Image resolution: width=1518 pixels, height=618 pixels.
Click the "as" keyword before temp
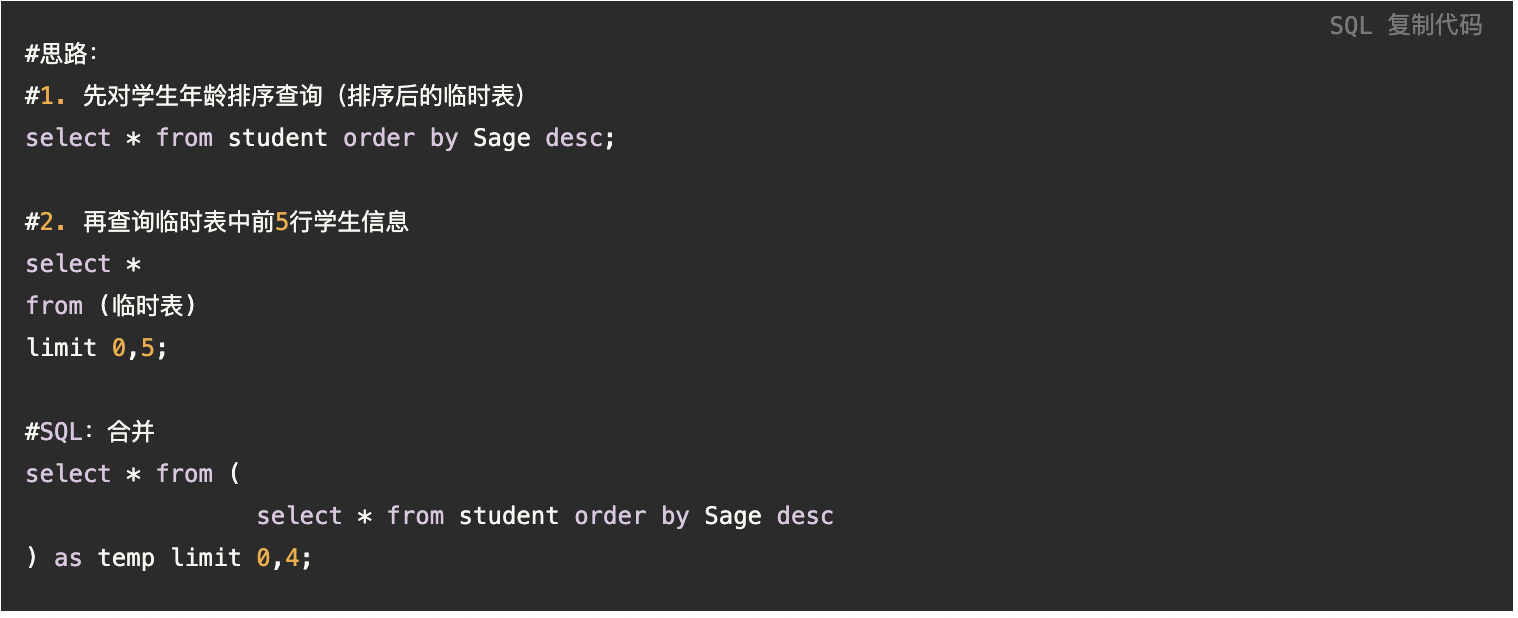(68, 558)
